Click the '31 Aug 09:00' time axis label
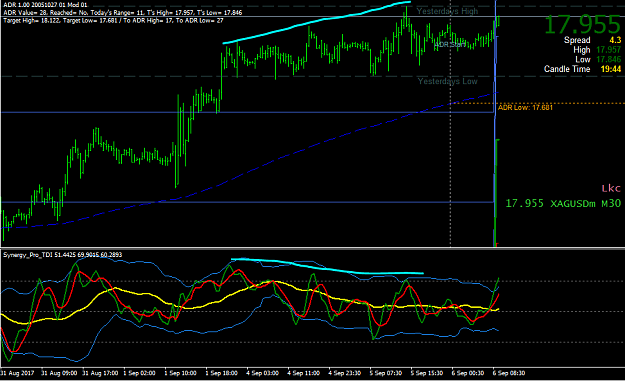Viewport: 625px width, 381px height. 59,373
